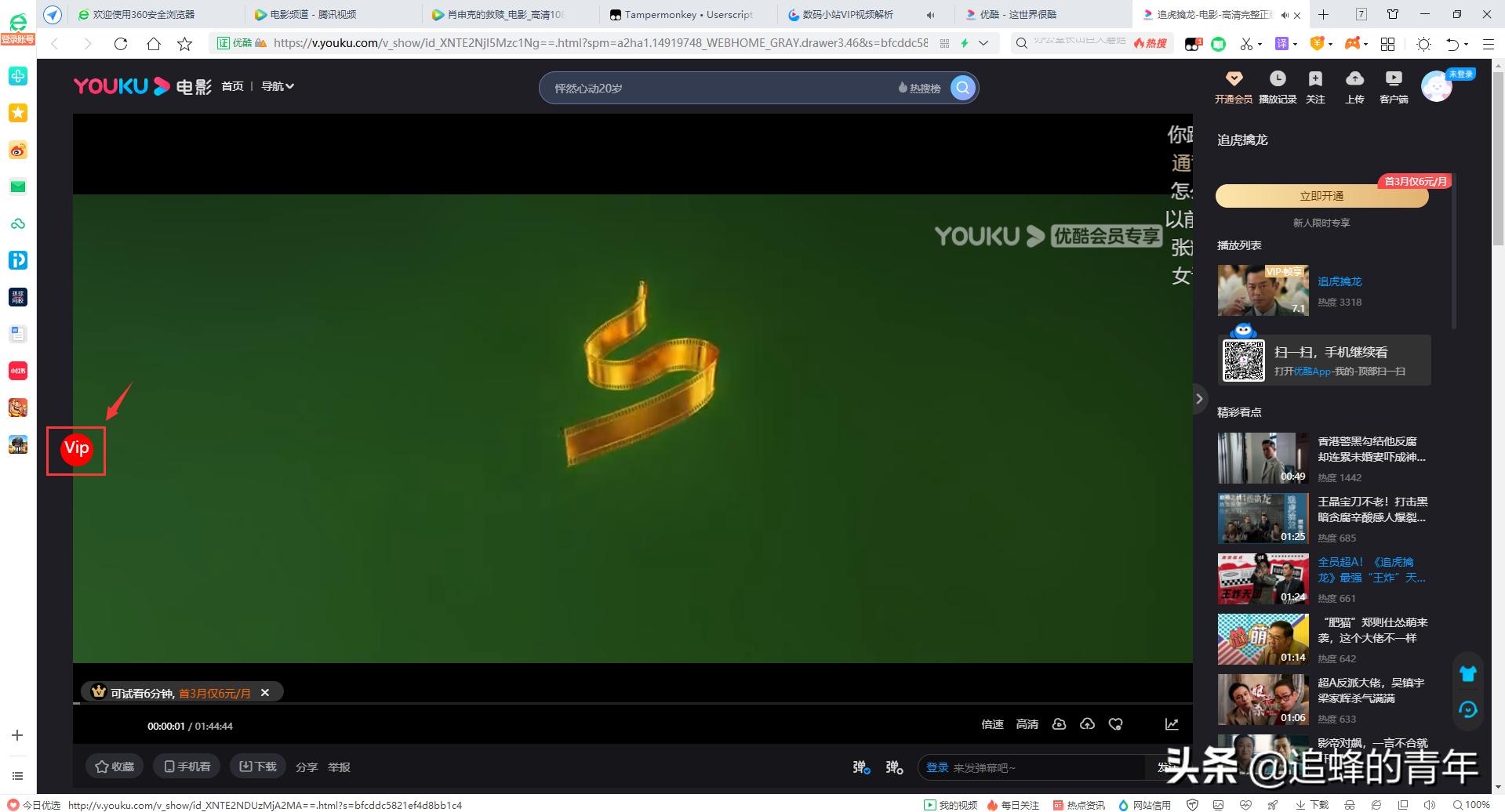Mute audio on the active 追虎擒龙 tab
Image resolution: width=1505 pixels, height=812 pixels.
pos(1284,15)
